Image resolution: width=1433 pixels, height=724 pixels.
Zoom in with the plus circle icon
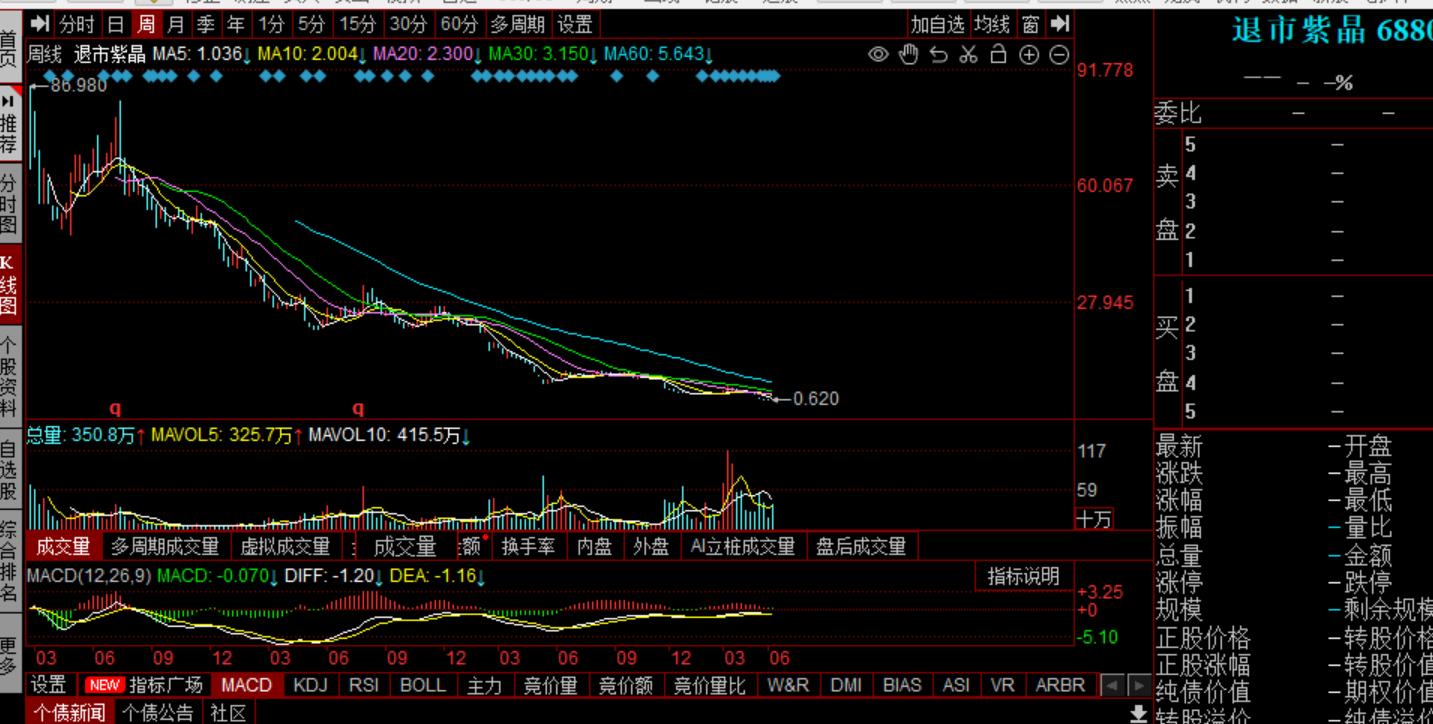tap(1029, 55)
